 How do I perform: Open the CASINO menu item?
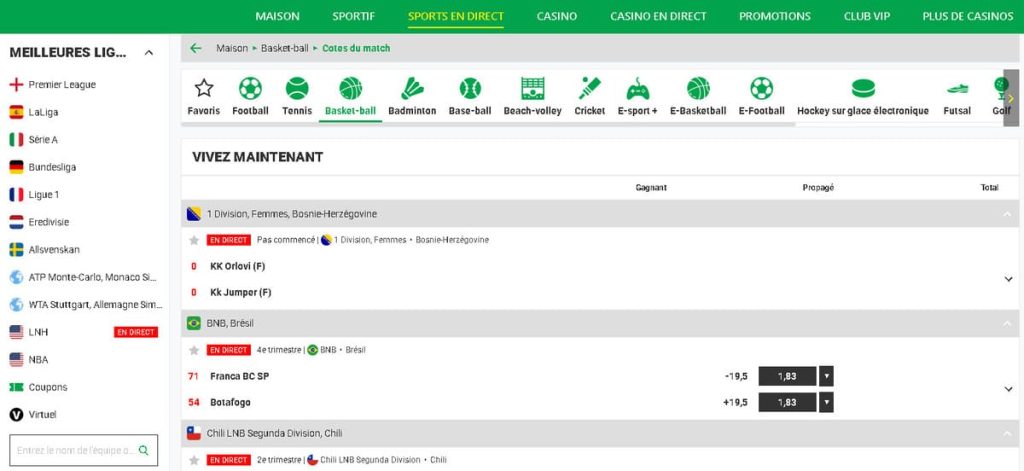click(x=557, y=16)
